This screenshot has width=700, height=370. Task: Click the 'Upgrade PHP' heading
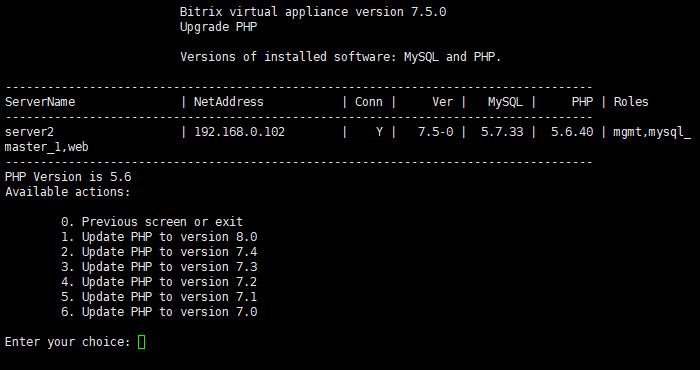(x=218, y=27)
